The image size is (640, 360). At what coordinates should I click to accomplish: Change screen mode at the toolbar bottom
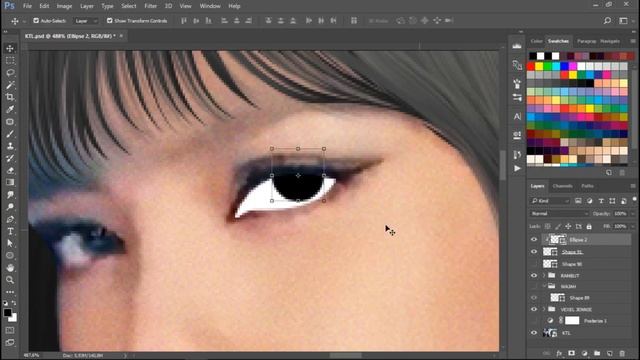pyautogui.click(x=10, y=342)
